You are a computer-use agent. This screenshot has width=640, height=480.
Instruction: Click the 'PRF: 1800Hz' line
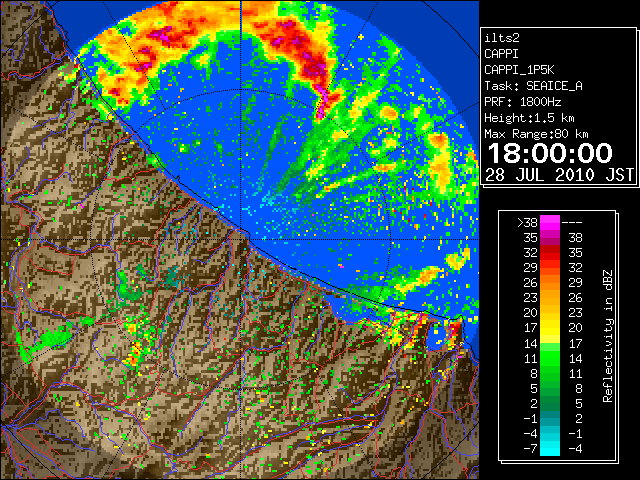[523, 102]
